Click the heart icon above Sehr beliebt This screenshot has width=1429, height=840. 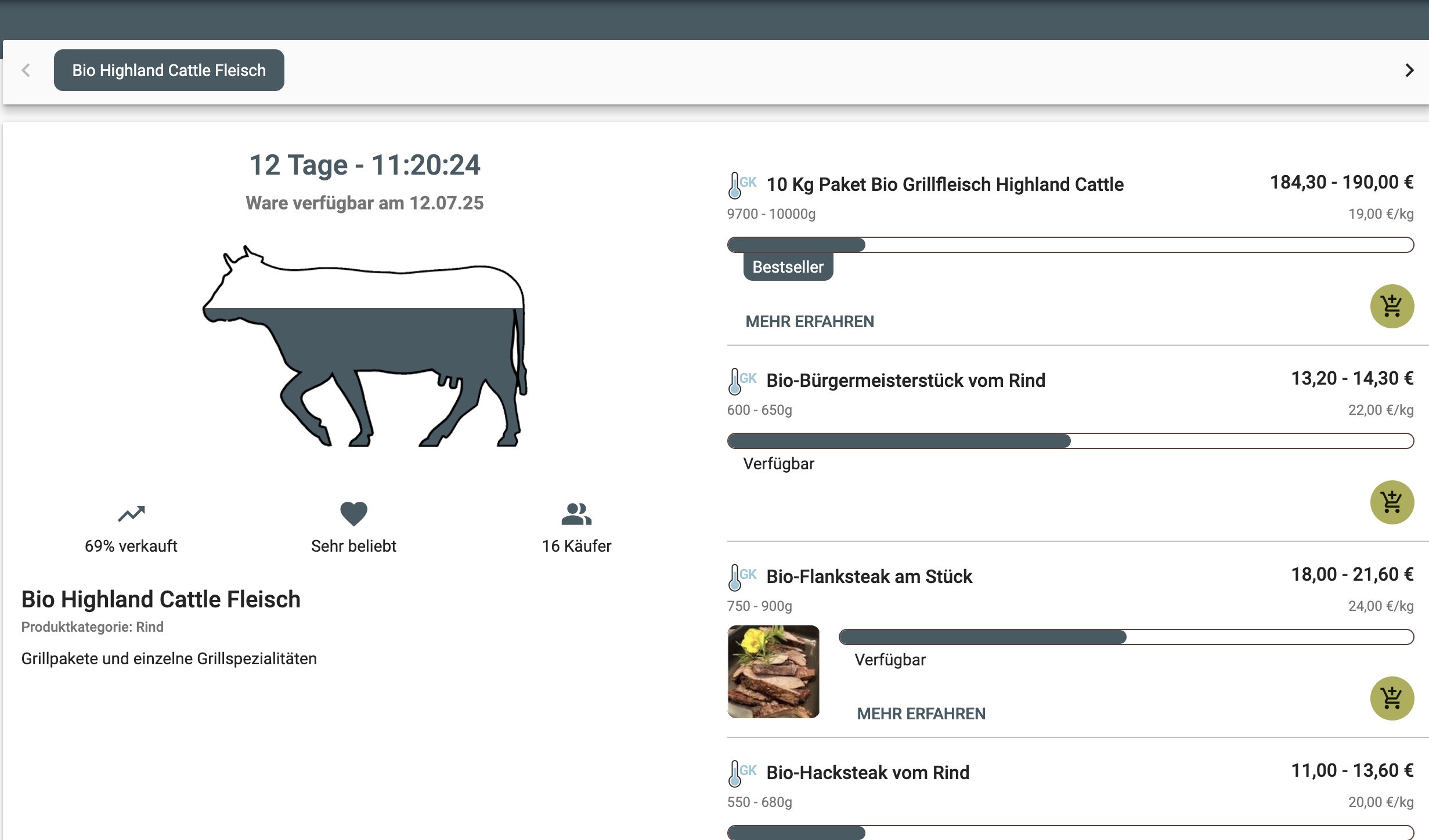click(x=353, y=514)
